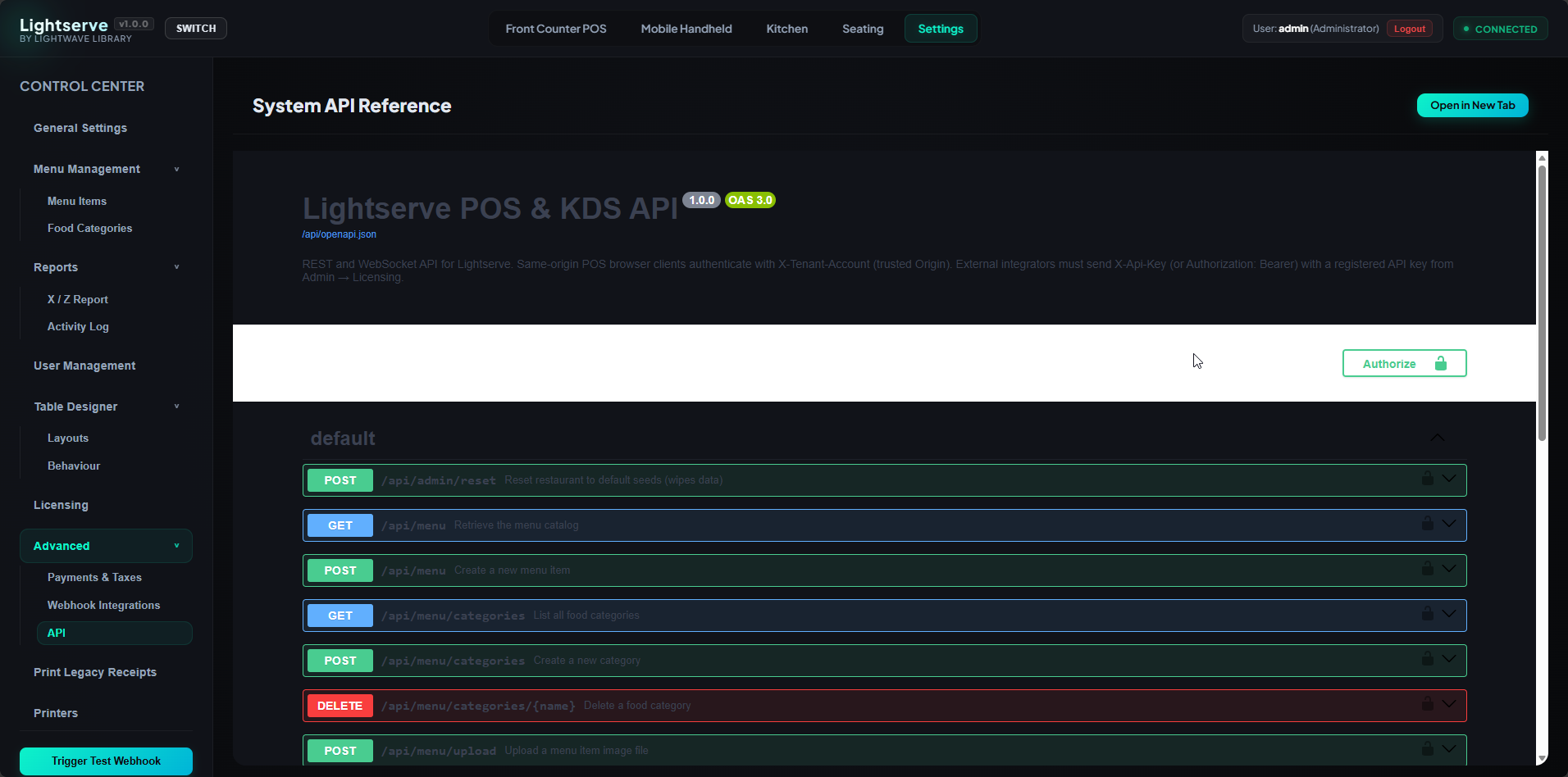Expand the POST /api/menu/upload chevron
This screenshot has height=777, width=1568.
pos(1449,749)
